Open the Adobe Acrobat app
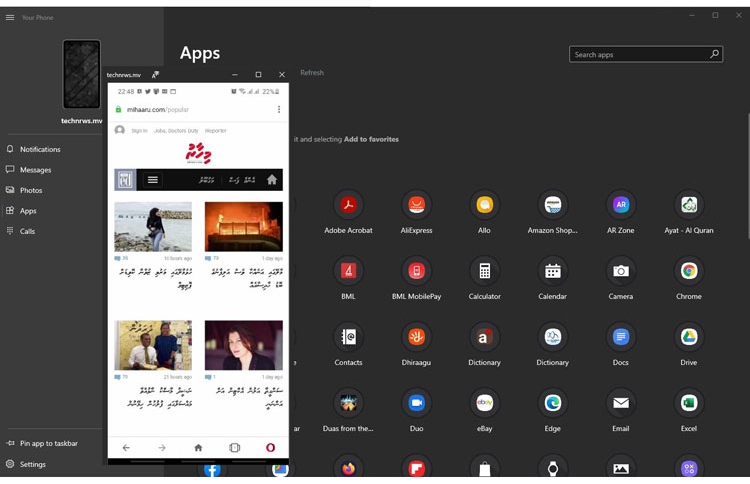This screenshot has width=750, height=484. [348, 206]
